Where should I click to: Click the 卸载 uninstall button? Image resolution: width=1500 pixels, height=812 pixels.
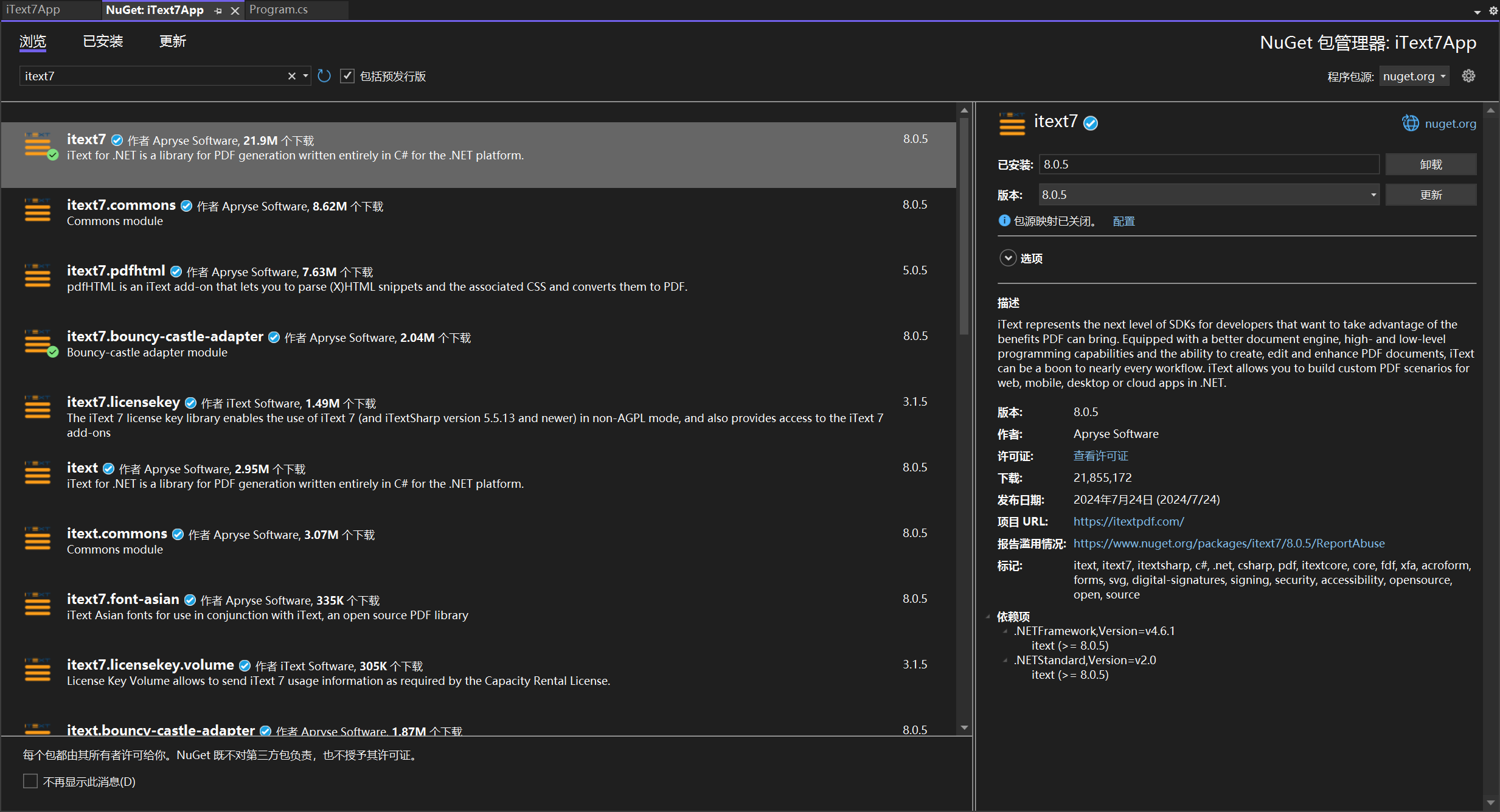1431,165
